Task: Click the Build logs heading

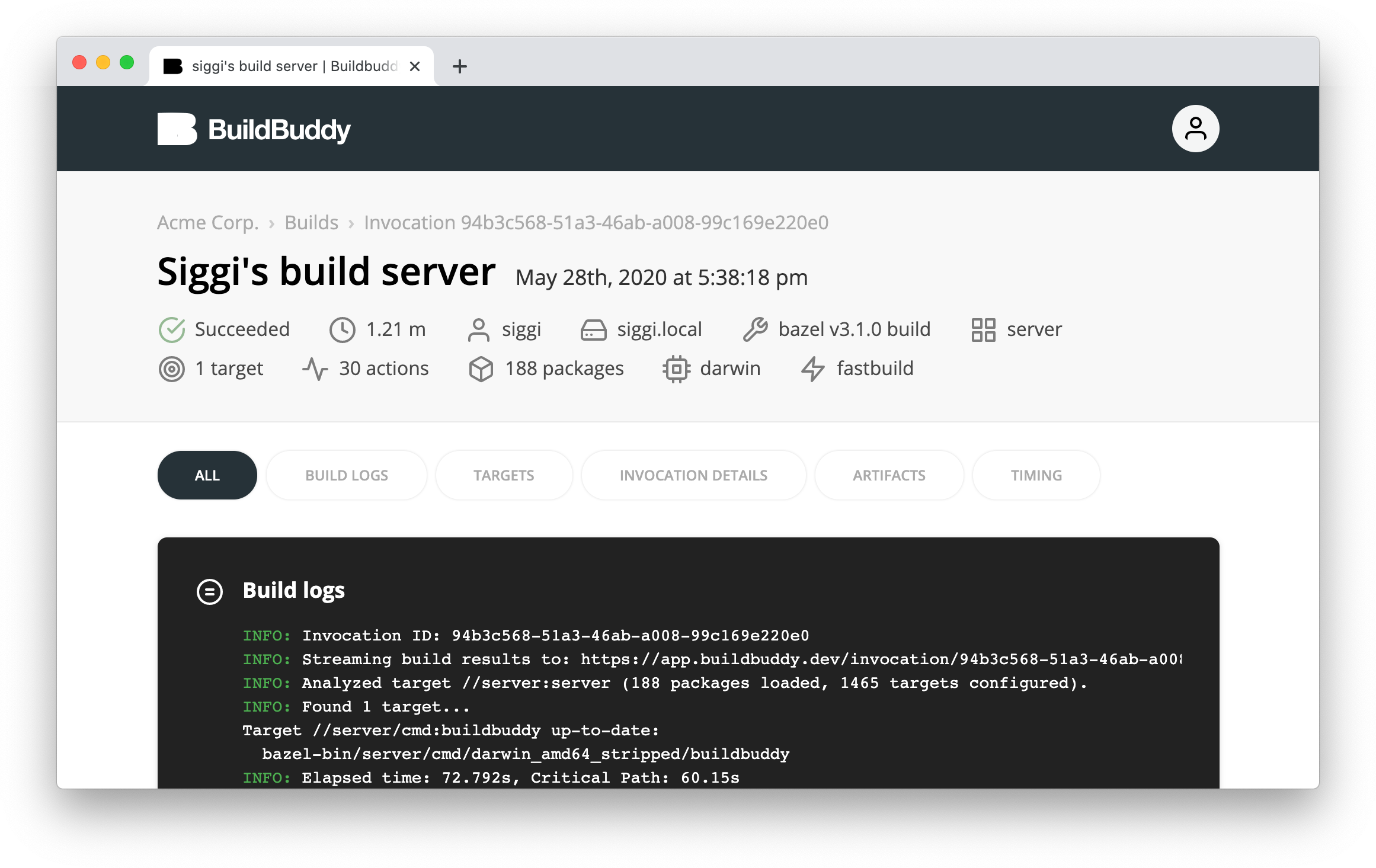Action: (294, 591)
